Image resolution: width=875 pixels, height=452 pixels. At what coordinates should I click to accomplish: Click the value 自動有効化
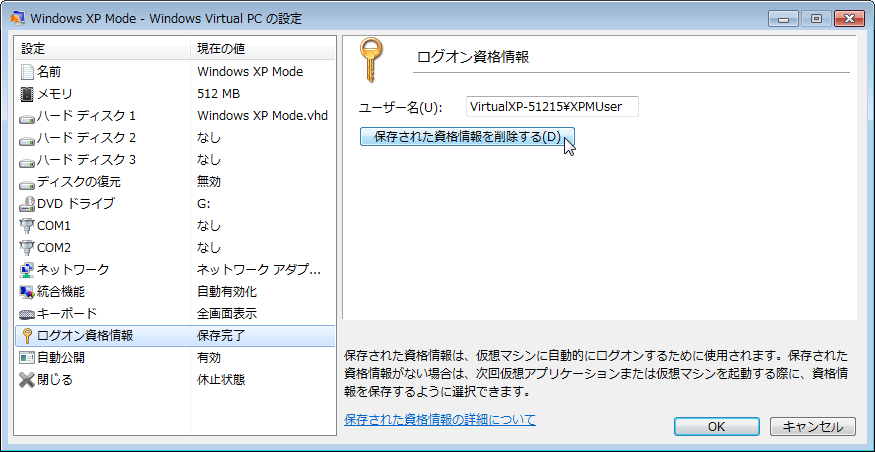pos(227,291)
